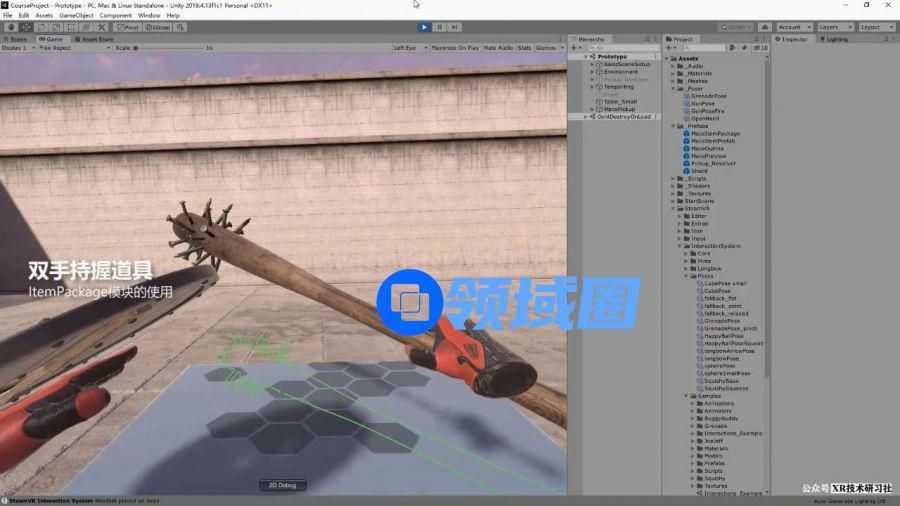
Task: Collapse the _Prefabs folder in Project
Action: tap(674, 126)
